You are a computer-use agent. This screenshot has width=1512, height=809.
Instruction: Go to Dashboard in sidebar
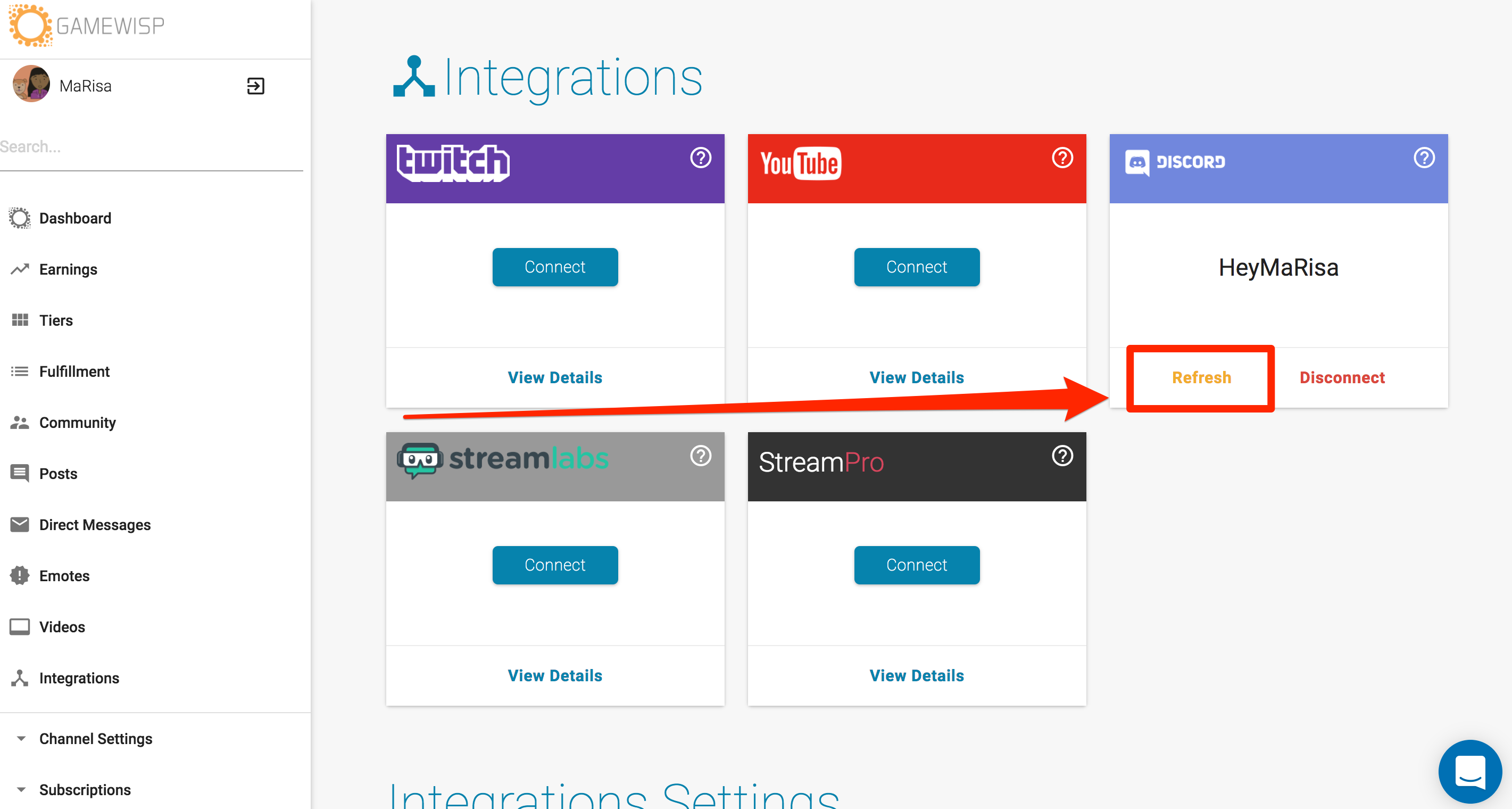pos(74,218)
